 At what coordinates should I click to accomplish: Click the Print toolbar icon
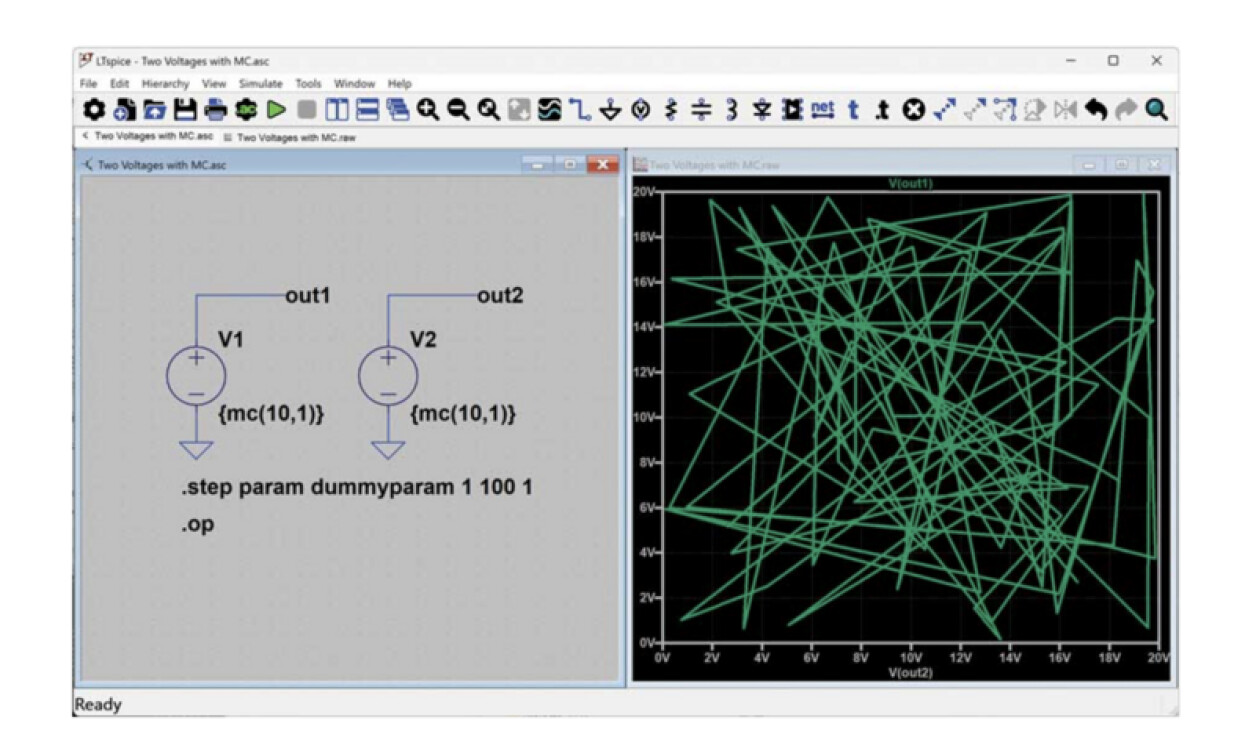pyautogui.click(x=215, y=110)
